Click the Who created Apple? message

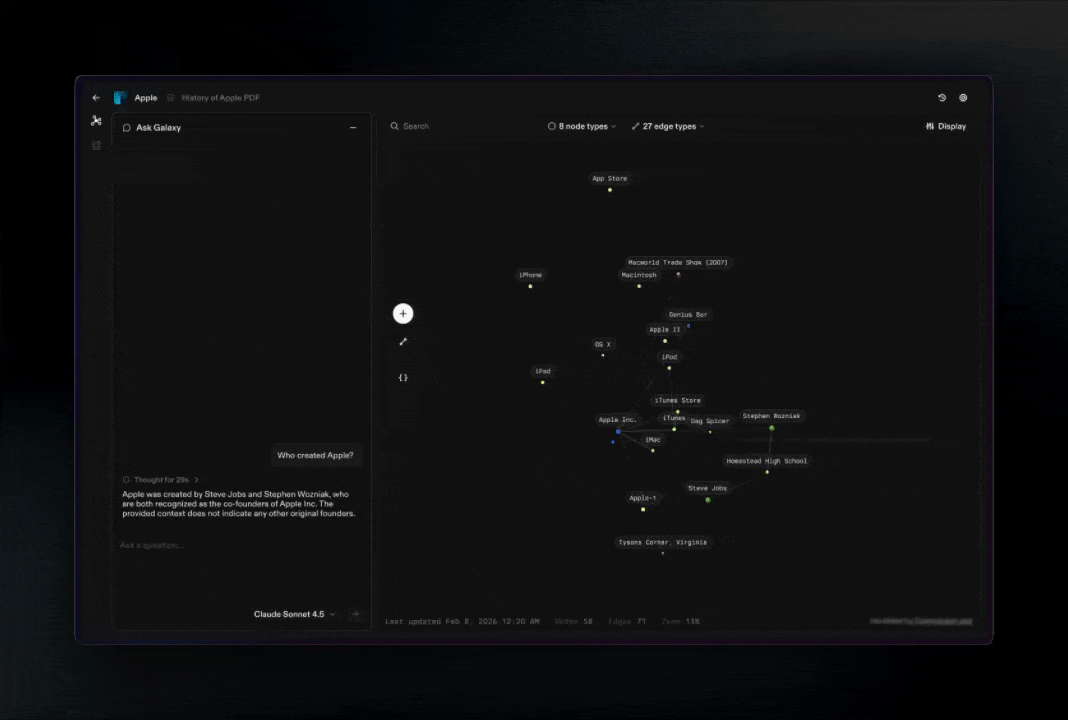[x=315, y=455]
